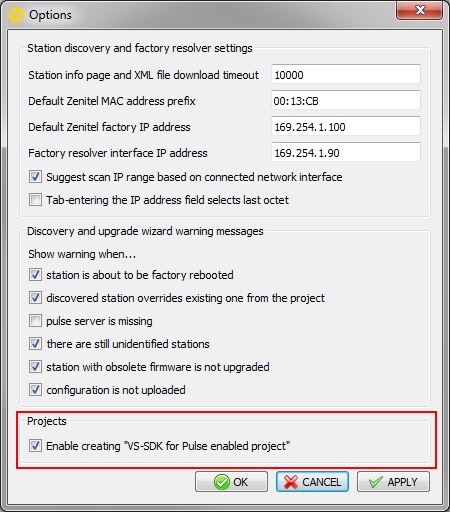
Task: Click the yellow Options app icon
Action: point(15,15)
